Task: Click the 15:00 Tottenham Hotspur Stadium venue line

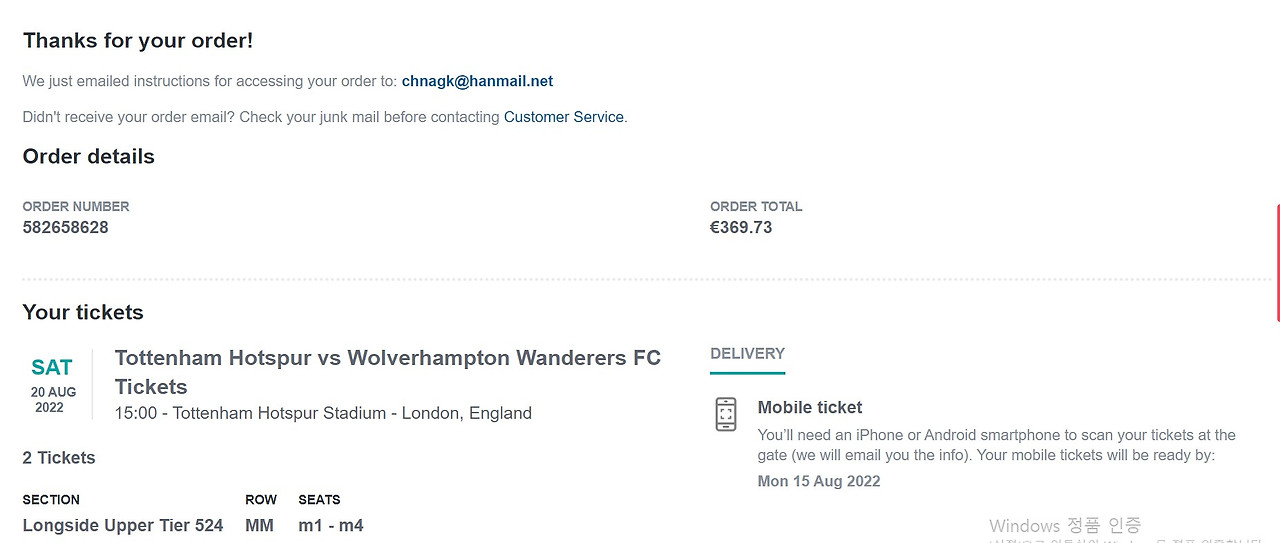Action: [x=323, y=413]
